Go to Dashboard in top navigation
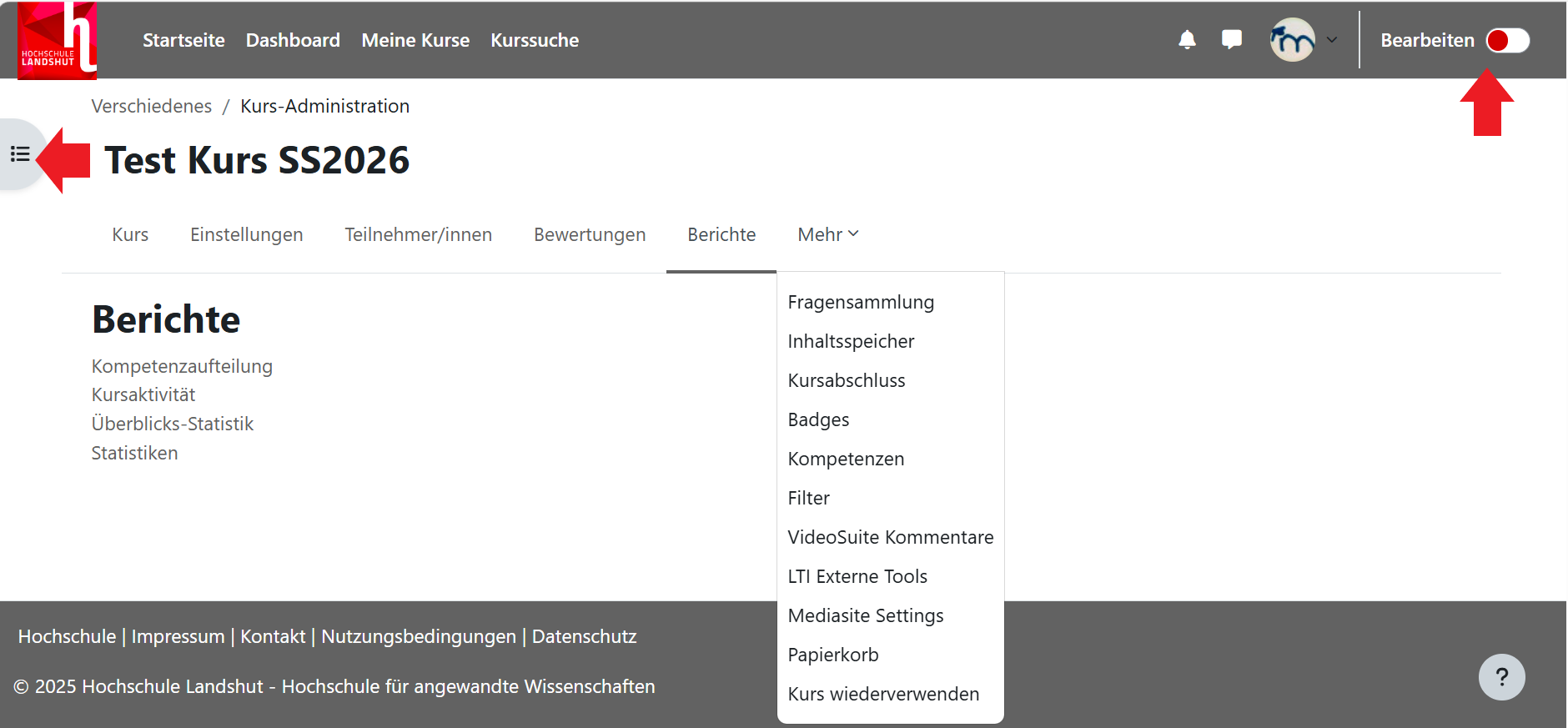The height and width of the screenshot is (728, 1568). pos(293,40)
